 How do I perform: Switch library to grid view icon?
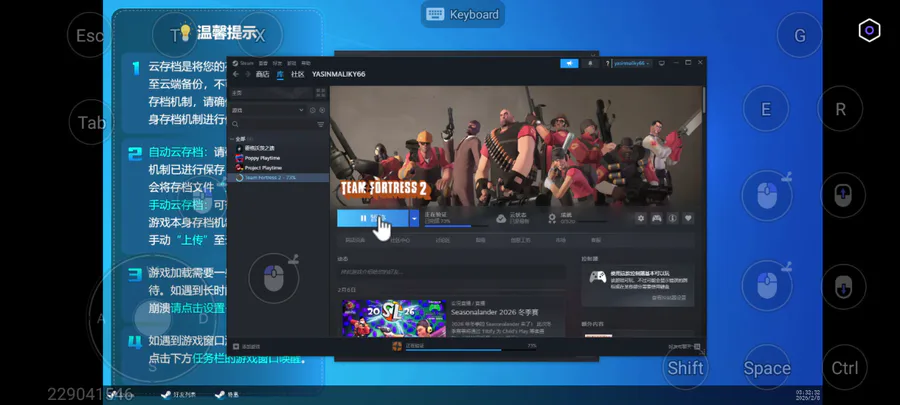point(320,92)
